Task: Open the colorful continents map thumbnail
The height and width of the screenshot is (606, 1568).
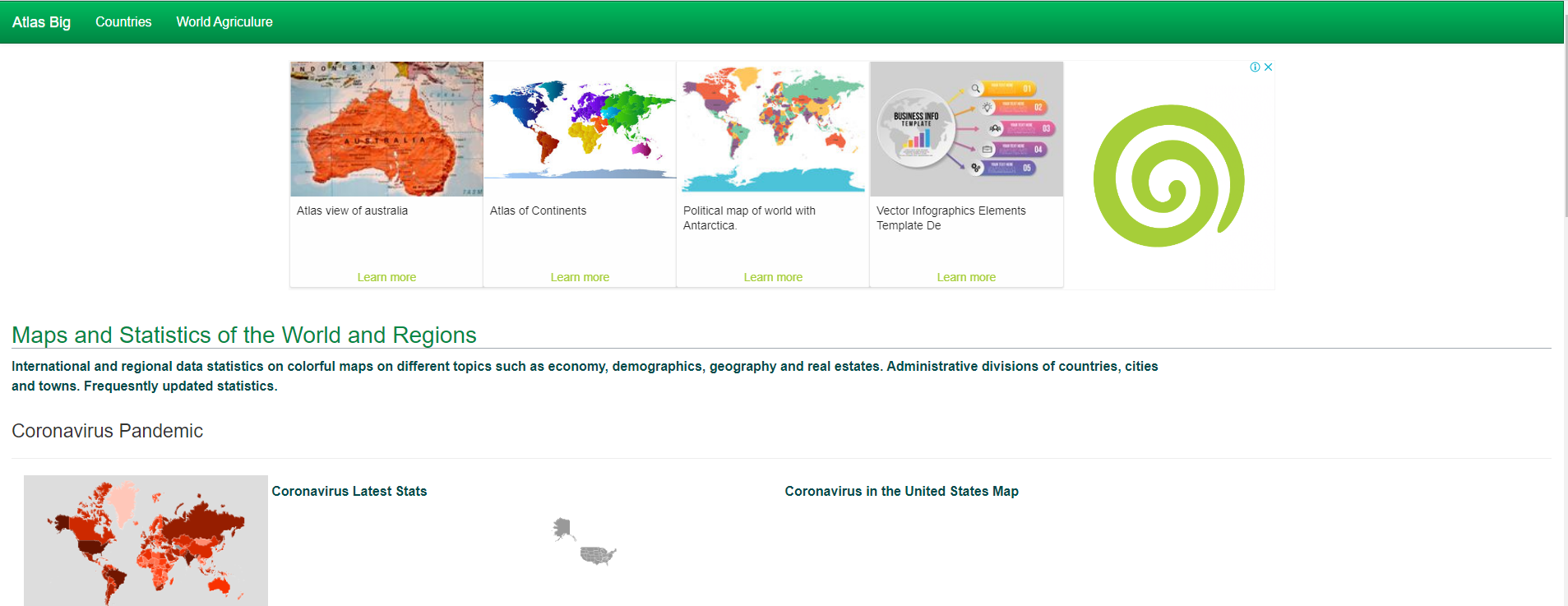Action: (580, 129)
